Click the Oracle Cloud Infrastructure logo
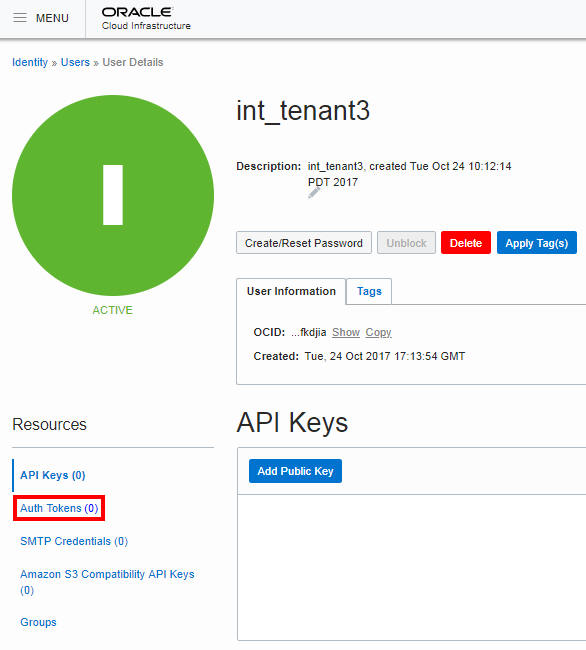The width and height of the screenshot is (586, 650). (146, 19)
